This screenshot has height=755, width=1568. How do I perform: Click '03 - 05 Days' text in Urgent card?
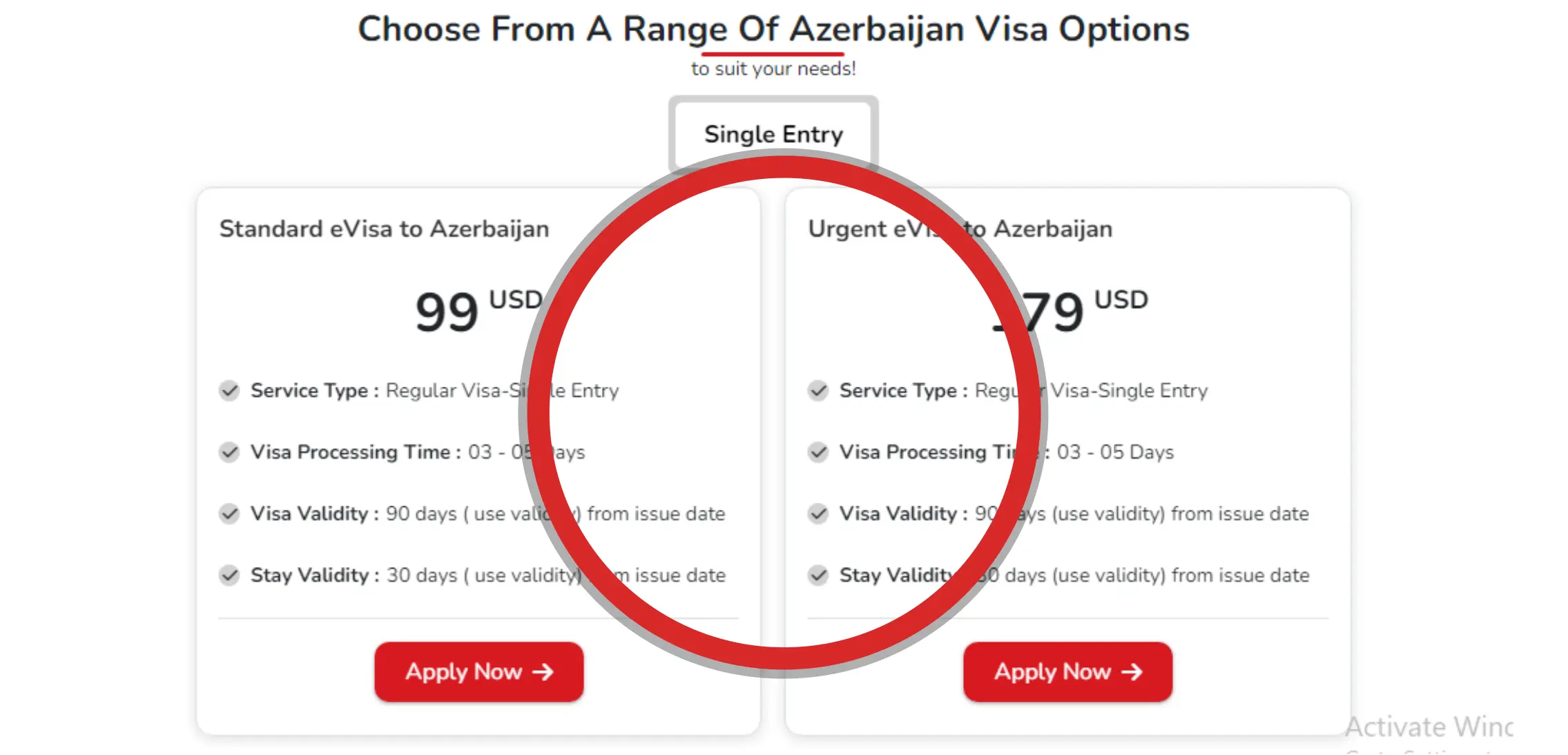pos(1115,452)
